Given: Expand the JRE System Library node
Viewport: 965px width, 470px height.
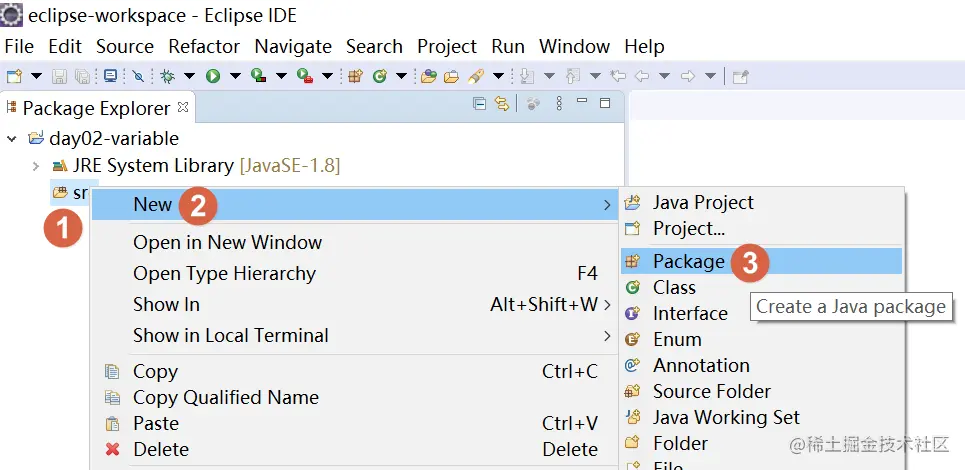Looking at the screenshot, I should point(36,166).
